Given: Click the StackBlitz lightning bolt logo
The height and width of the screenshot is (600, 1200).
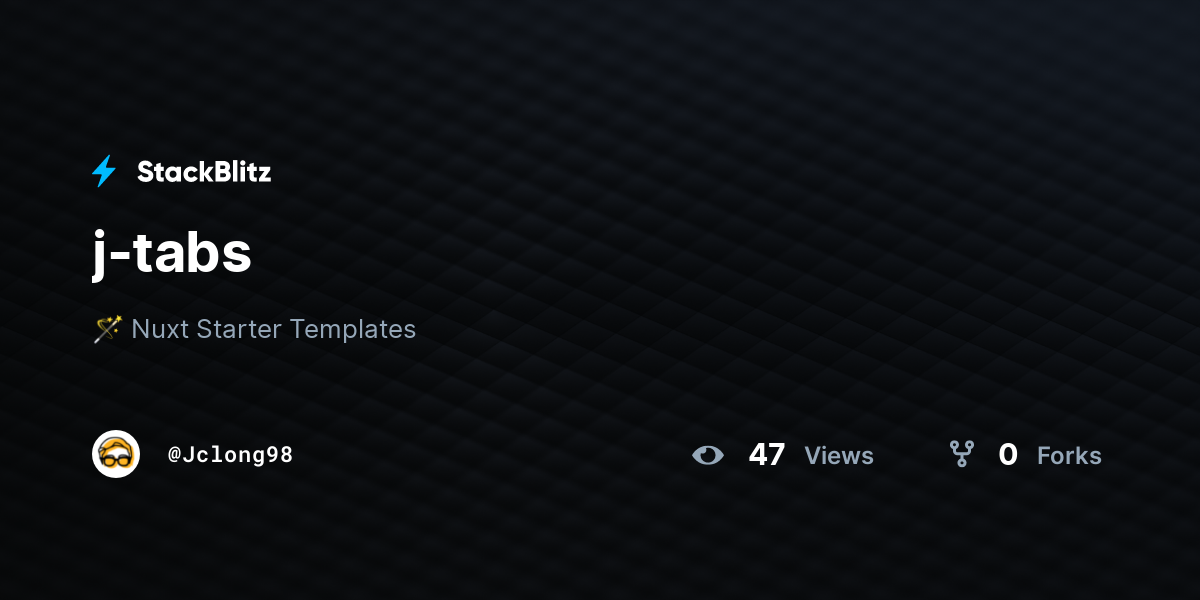Looking at the screenshot, I should pyautogui.click(x=104, y=171).
